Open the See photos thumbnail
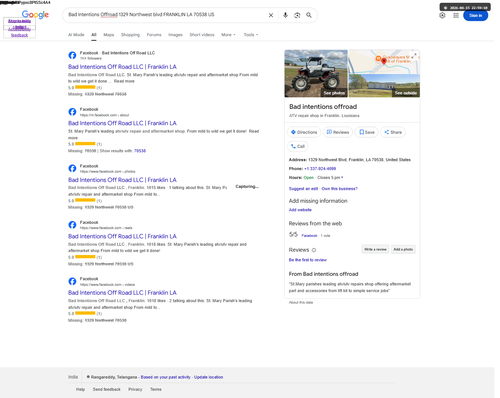This screenshot has height=398, width=500. click(316, 74)
